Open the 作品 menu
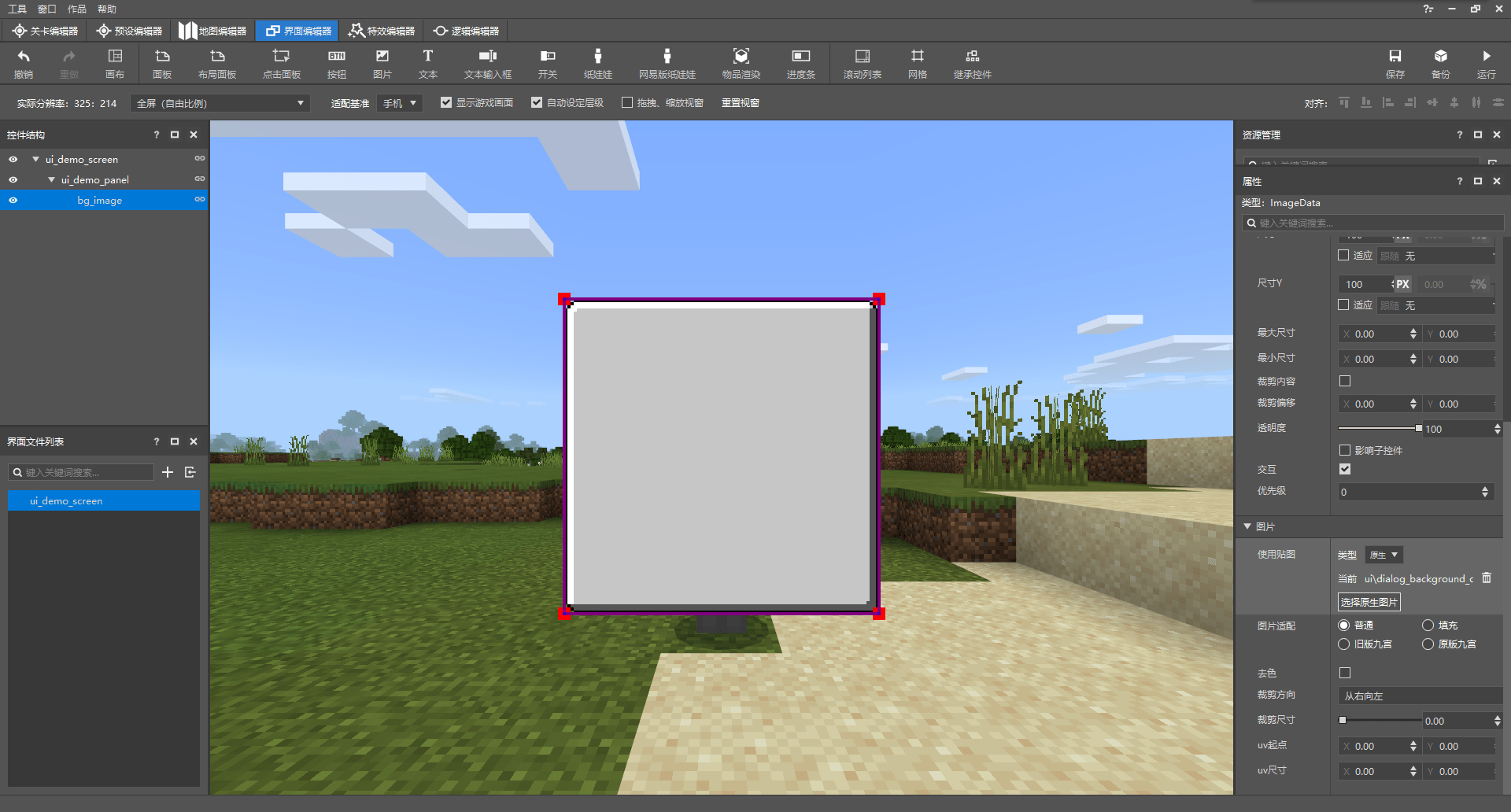This screenshot has width=1511, height=812. (x=77, y=9)
